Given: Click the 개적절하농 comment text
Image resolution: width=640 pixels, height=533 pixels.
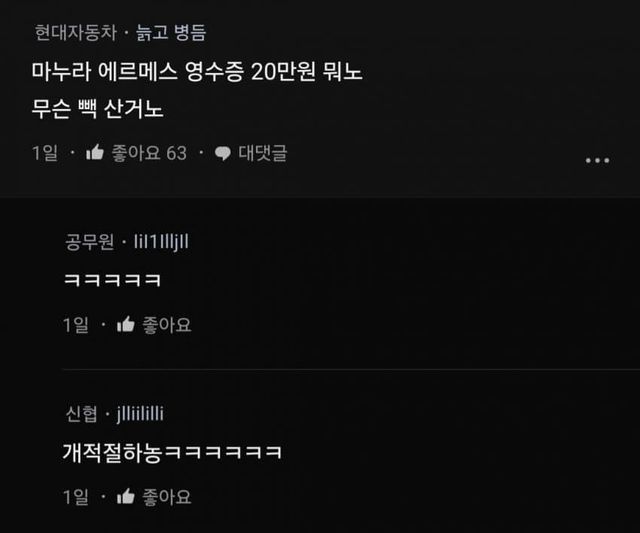Looking at the screenshot, I should coord(172,453).
